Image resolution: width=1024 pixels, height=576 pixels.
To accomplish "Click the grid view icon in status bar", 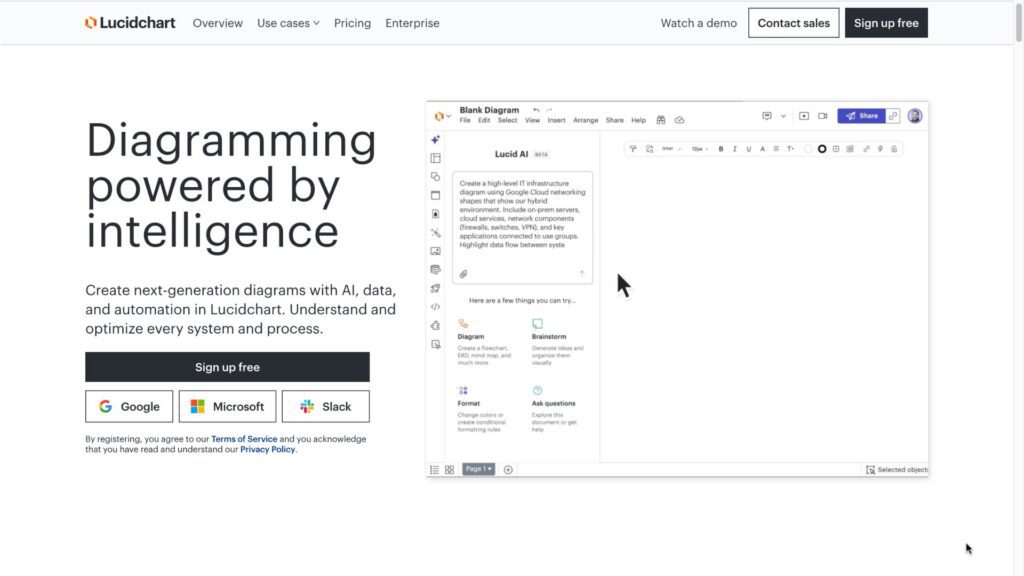I will point(449,470).
